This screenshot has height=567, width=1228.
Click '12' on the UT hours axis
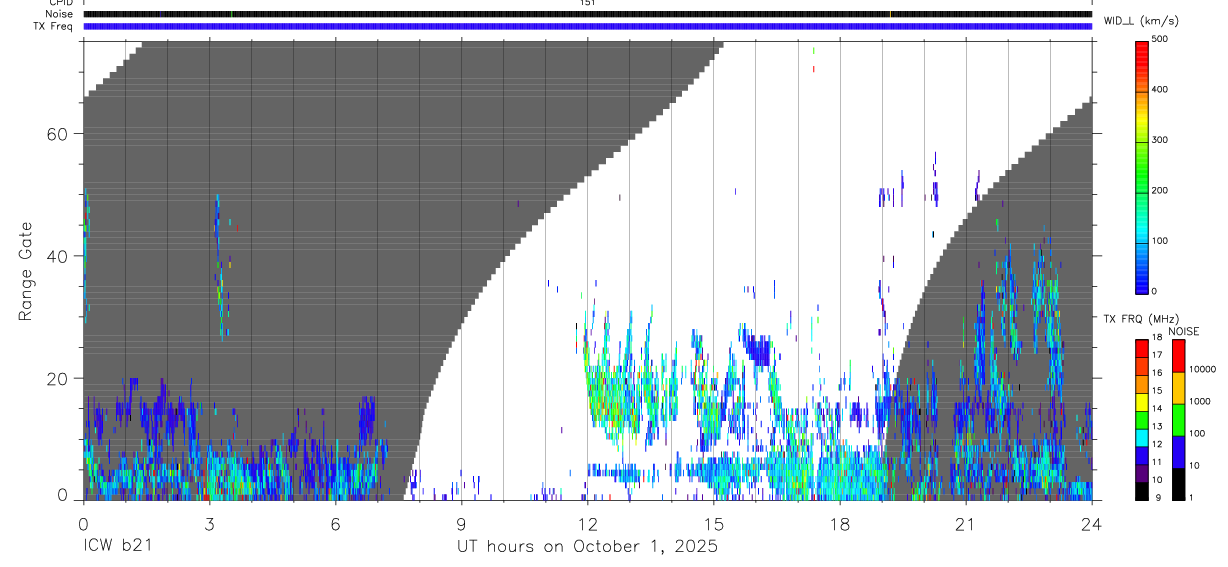click(x=588, y=523)
